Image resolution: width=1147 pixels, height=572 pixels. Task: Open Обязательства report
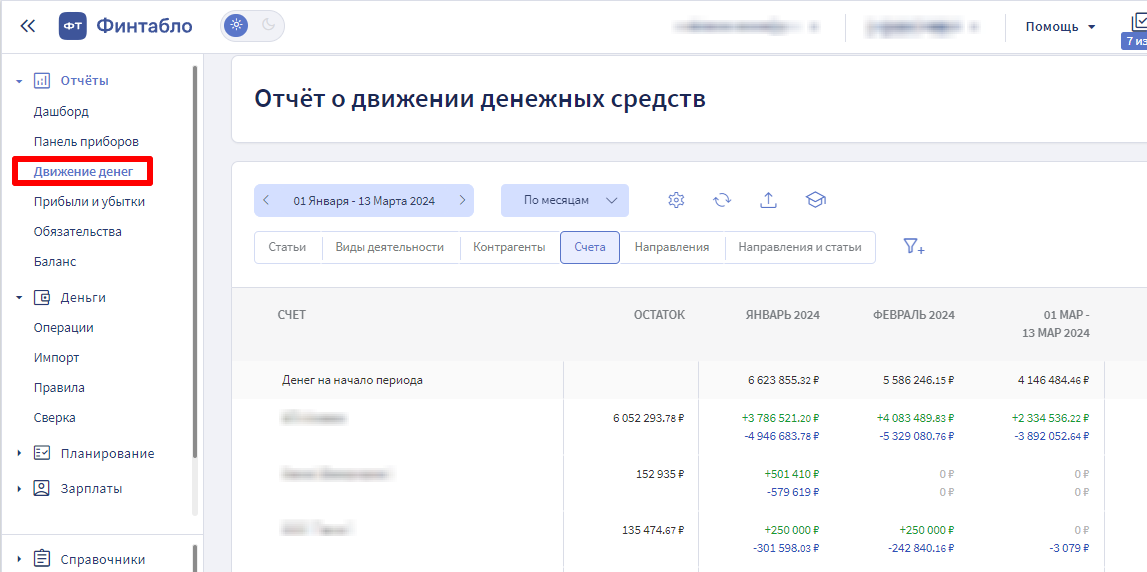tap(78, 232)
